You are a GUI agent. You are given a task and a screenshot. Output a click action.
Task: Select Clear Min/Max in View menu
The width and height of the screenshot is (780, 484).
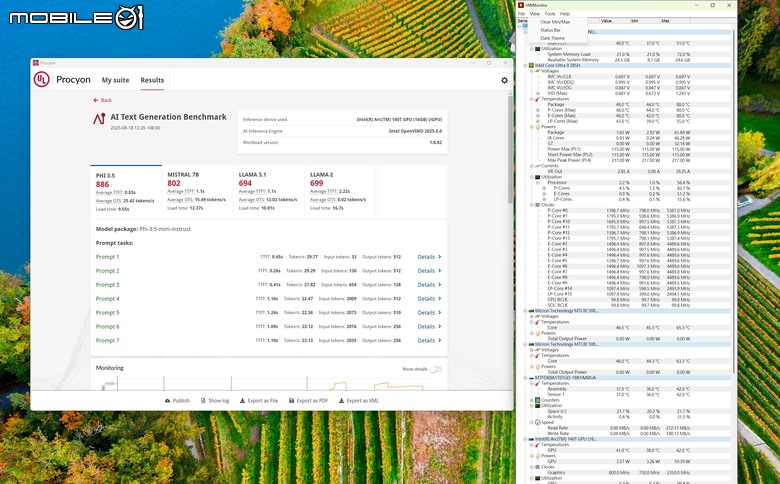(555, 22)
